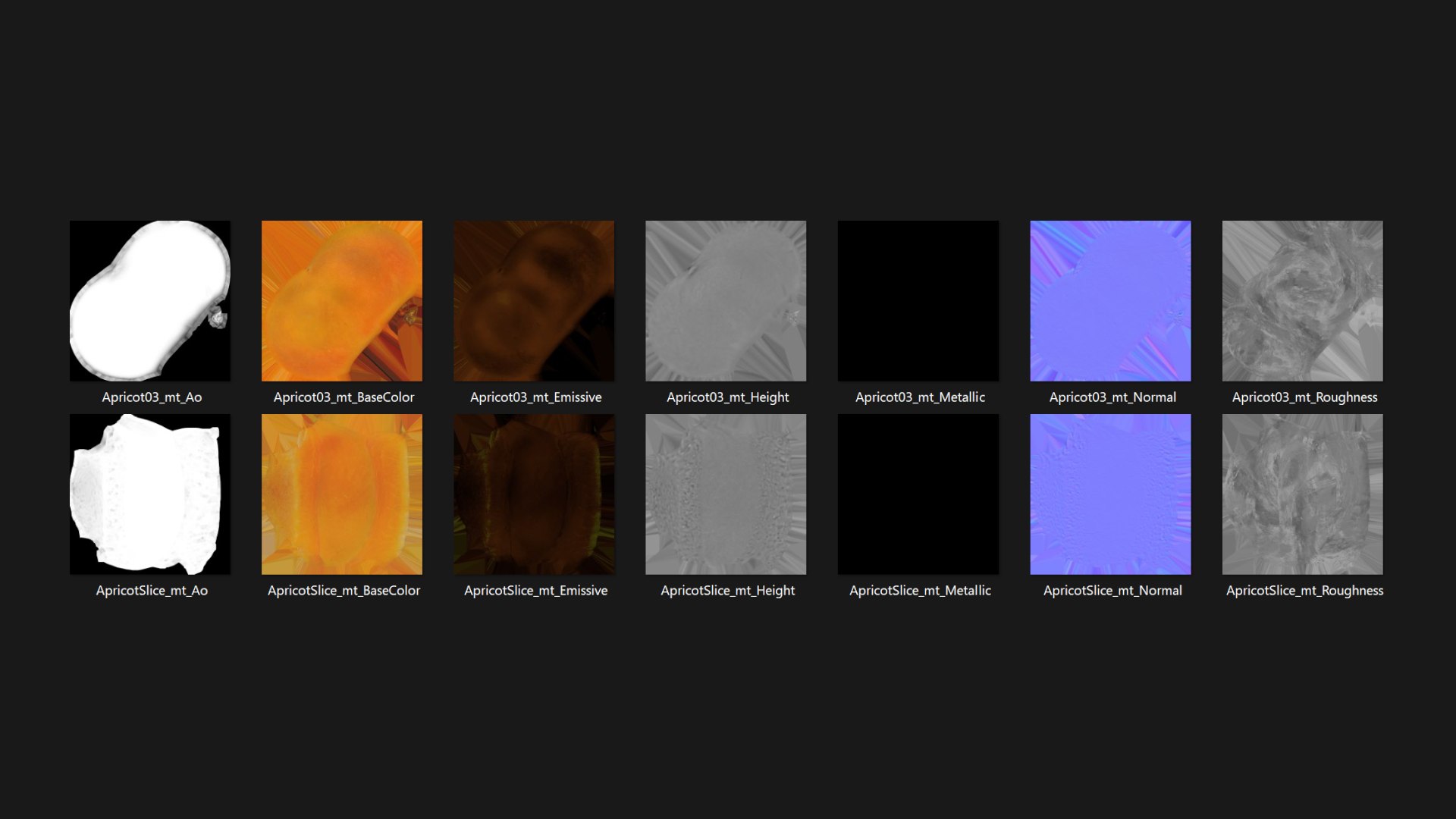1456x819 pixels.
Task: Click the Apricot03_mt_Emissive name text
Action: tap(535, 397)
